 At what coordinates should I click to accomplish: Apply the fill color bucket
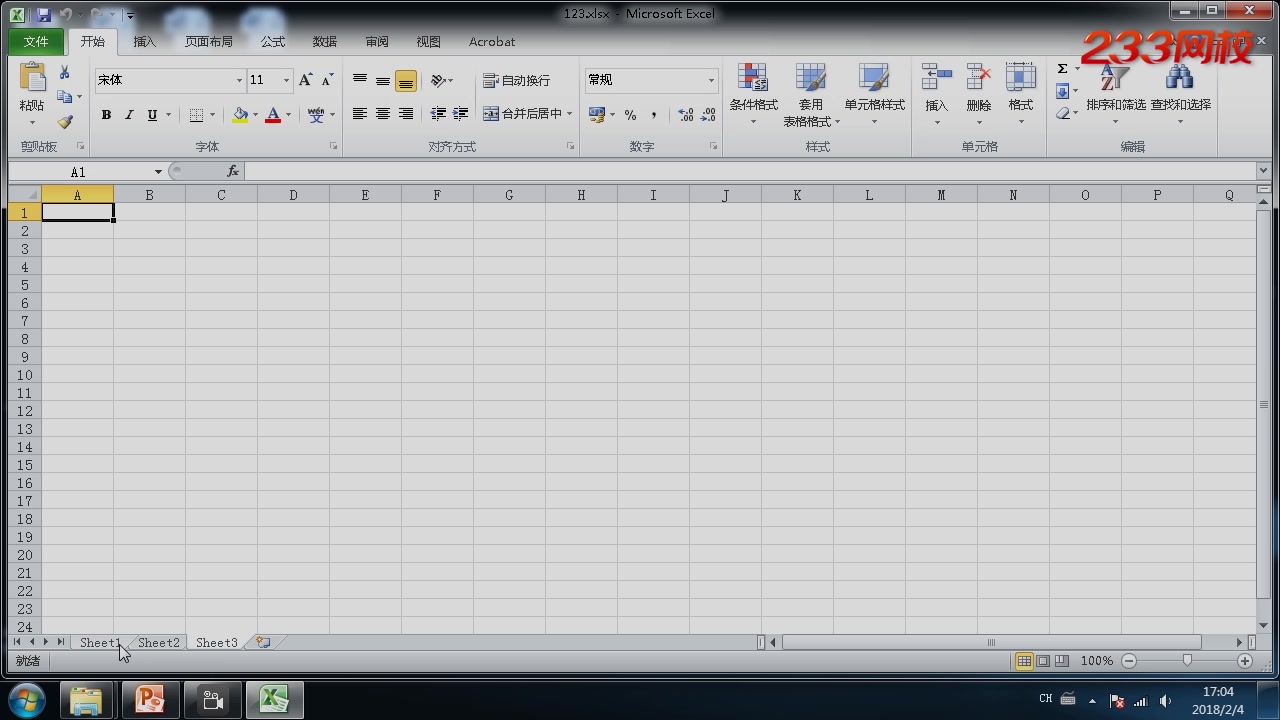point(240,115)
